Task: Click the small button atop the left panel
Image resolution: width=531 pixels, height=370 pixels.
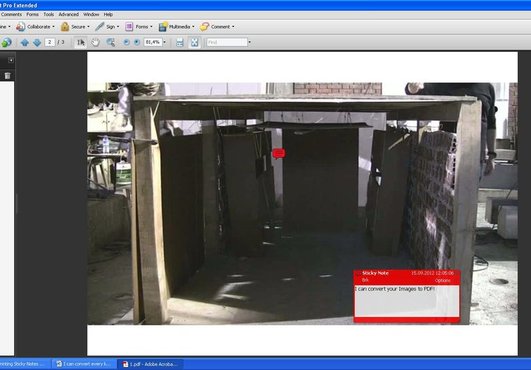Action: [11, 60]
